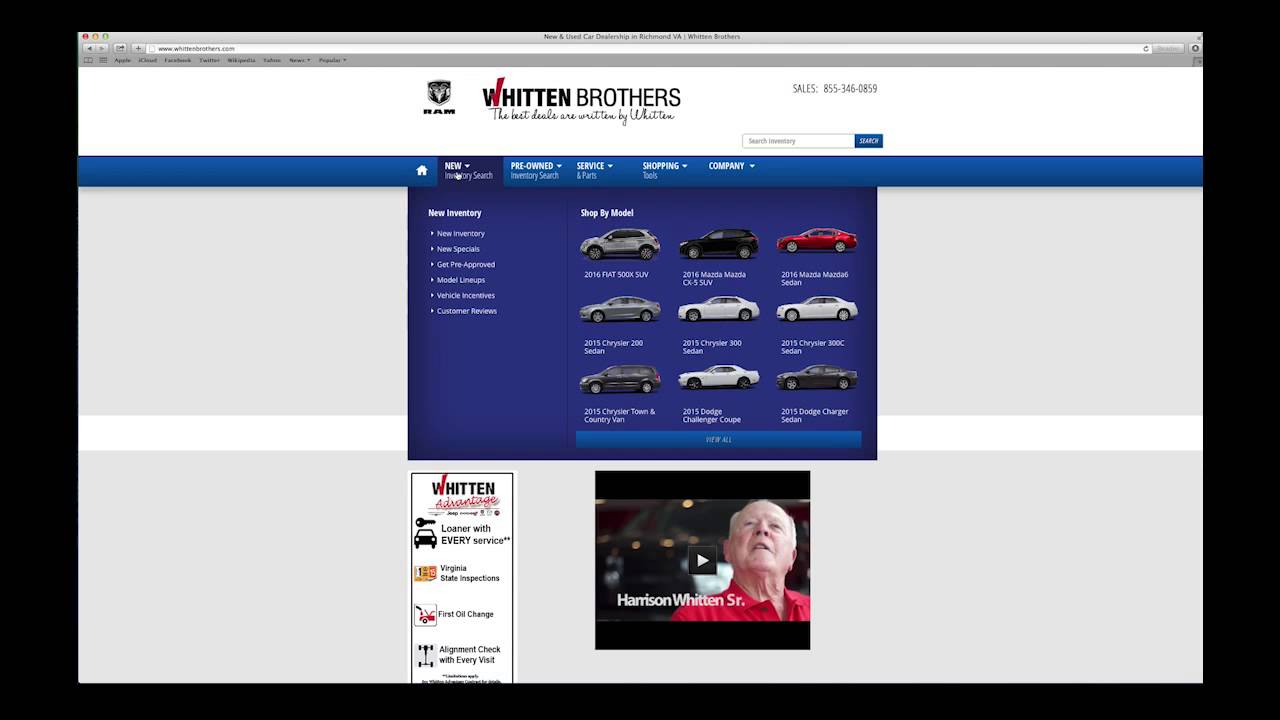Go back in Safari history
Image resolution: width=1280 pixels, height=720 pixels.
[x=89, y=48]
